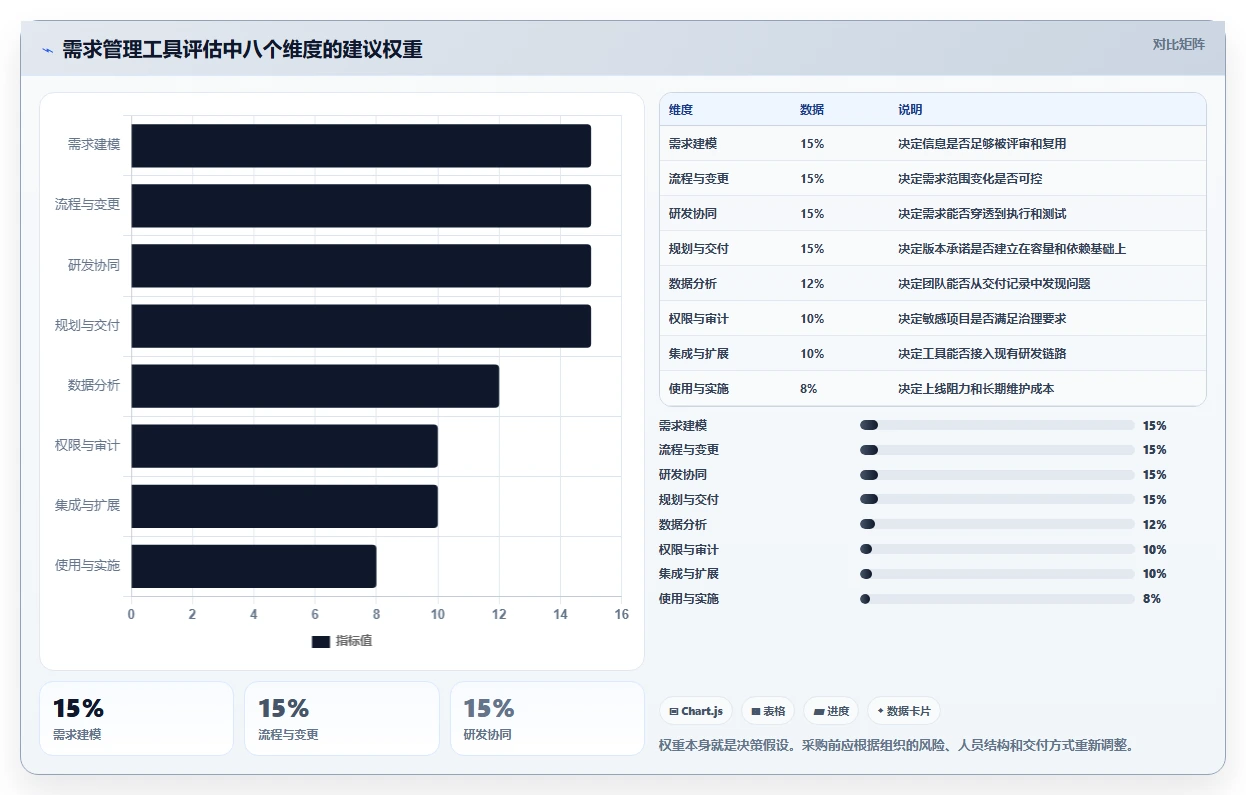Viewport: 1246px width, 795px height.
Task: Click the 数据分析 chart bar
Action: tap(315, 386)
